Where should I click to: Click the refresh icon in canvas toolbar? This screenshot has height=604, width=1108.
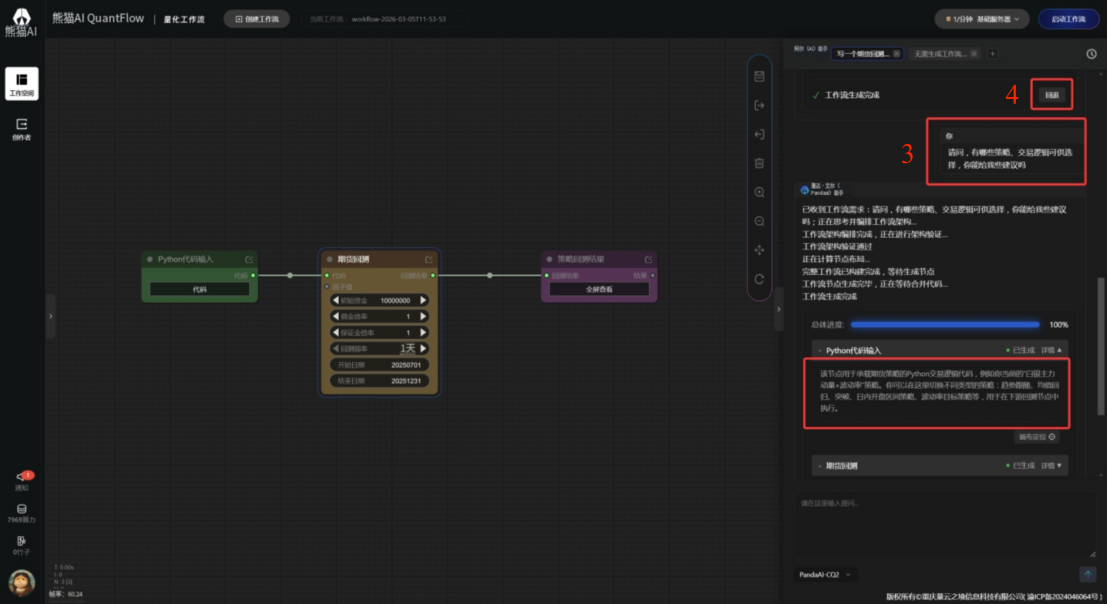point(760,279)
